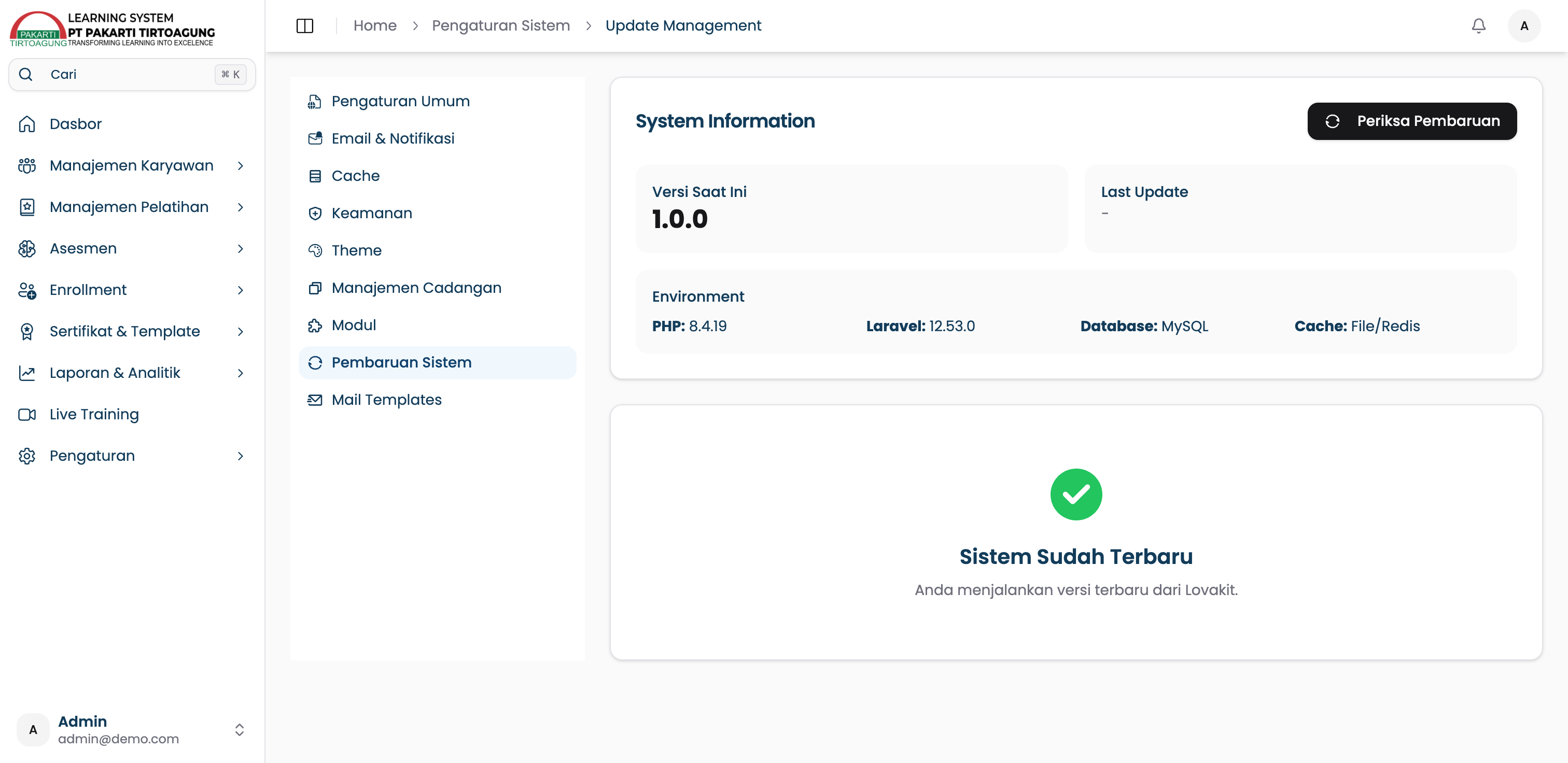1568x763 pixels.
Task: Click the Update Management breadcrumb
Action: coord(683,25)
